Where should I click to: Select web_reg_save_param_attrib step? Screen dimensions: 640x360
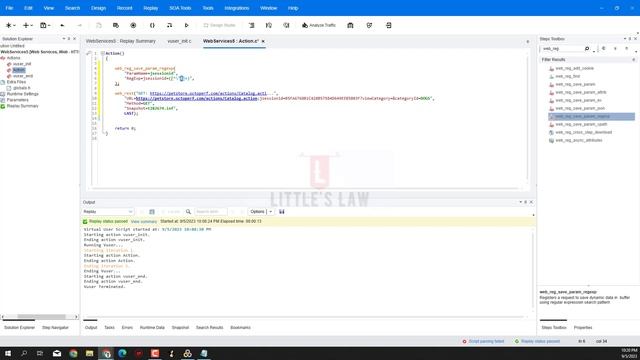point(580,93)
